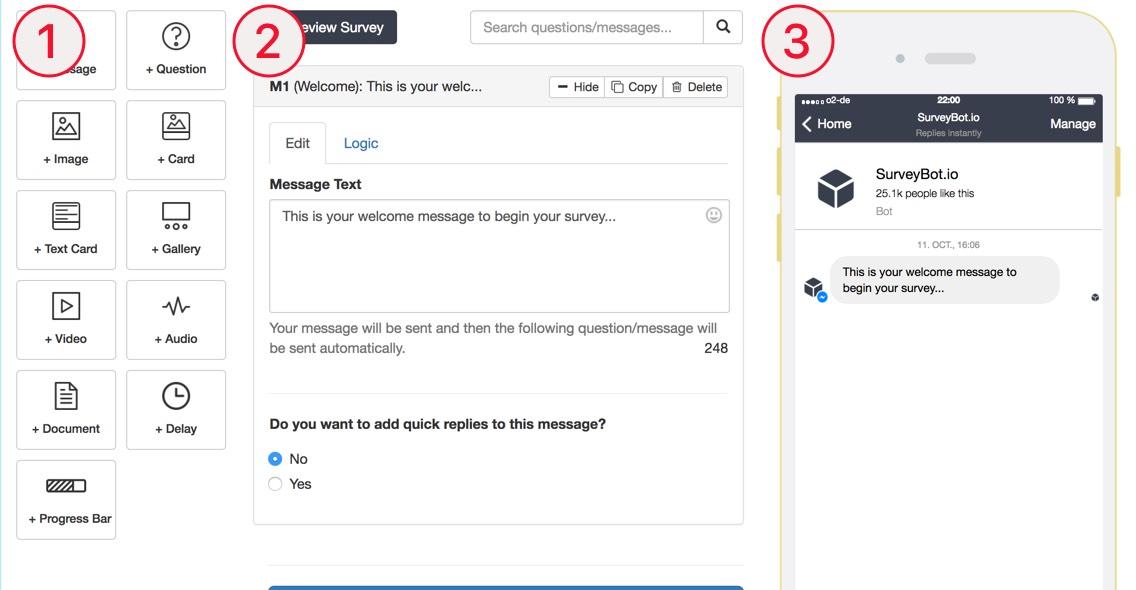1136x590 pixels.
Task: Click the SurveyBot.io cube logo in phone preview
Action: tap(835, 188)
